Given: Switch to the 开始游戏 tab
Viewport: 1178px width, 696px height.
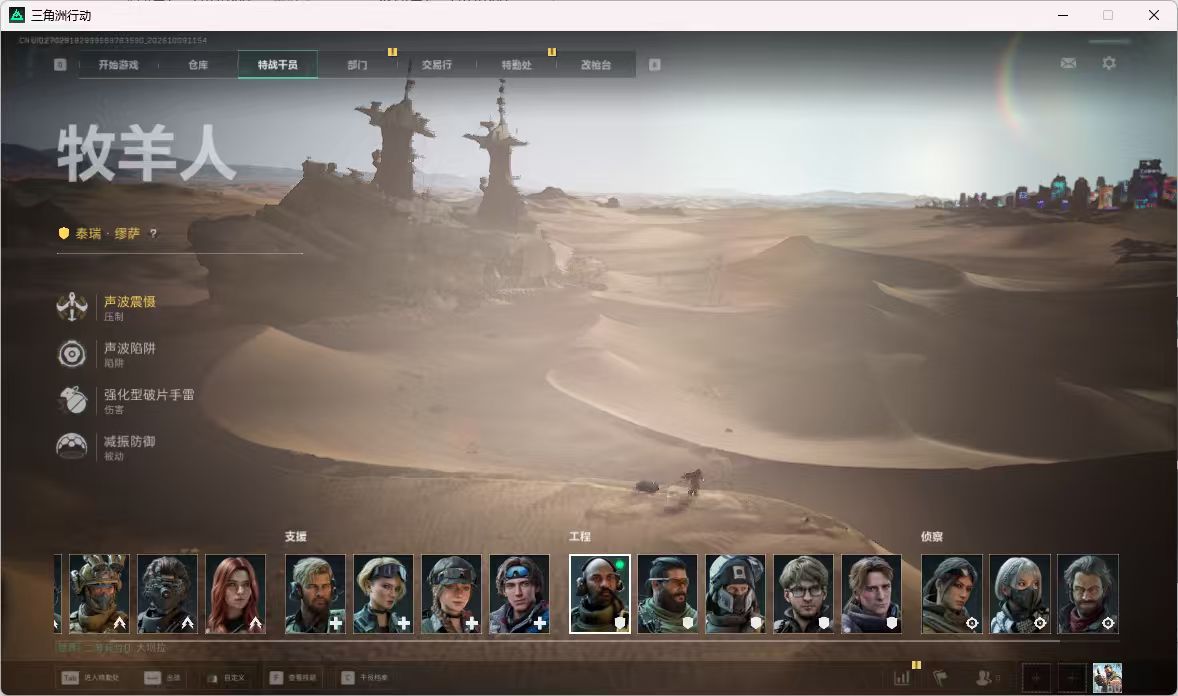Looking at the screenshot, I should pos(119,65).
